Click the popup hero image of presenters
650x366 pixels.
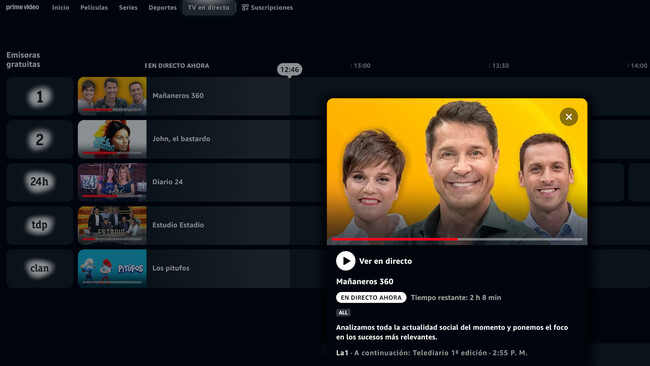point(457,171)
